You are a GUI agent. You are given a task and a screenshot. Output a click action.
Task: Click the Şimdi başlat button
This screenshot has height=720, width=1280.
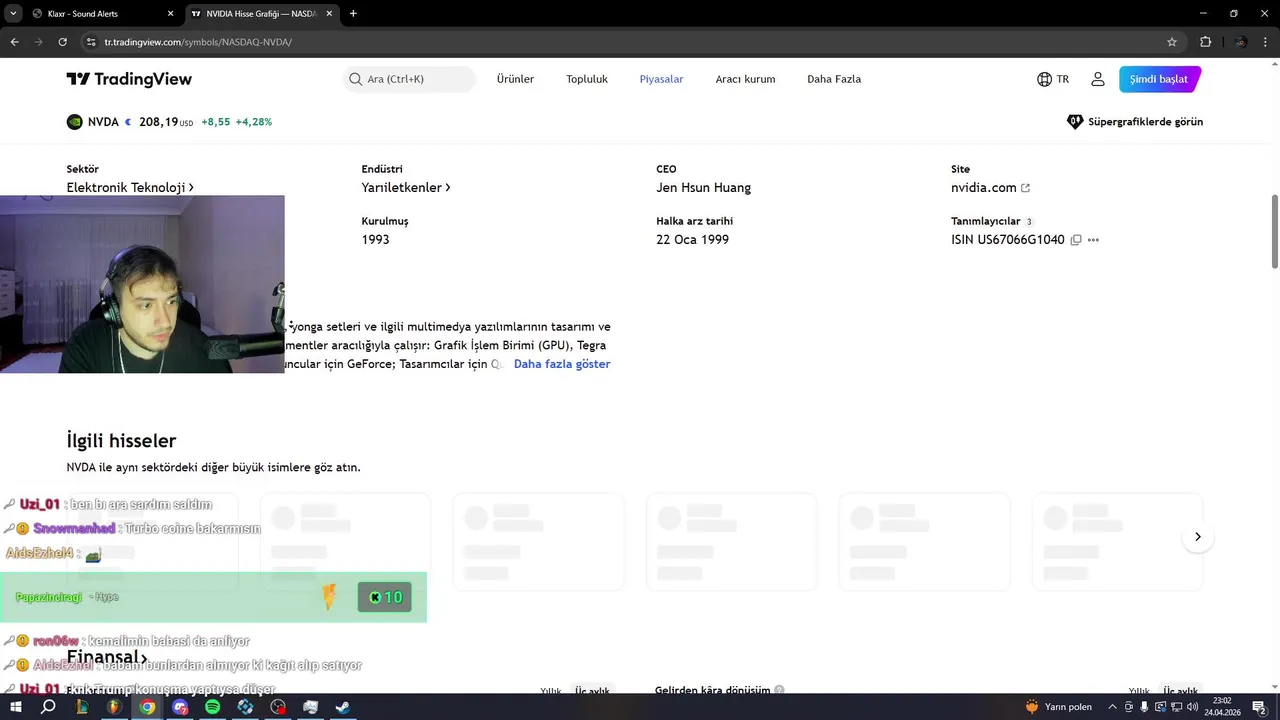coord(1159,79)
